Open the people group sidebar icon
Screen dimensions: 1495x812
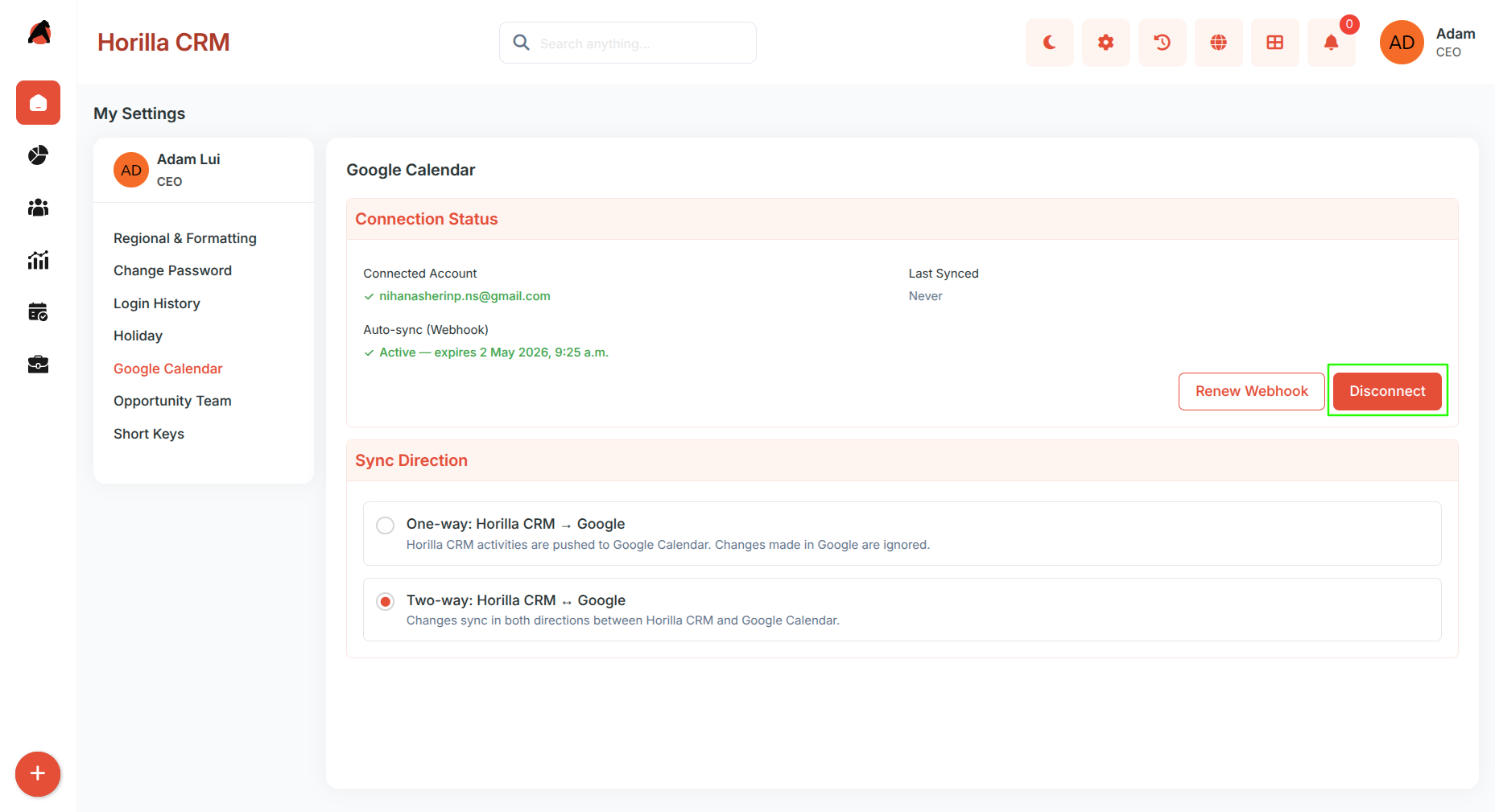[38, 208]
